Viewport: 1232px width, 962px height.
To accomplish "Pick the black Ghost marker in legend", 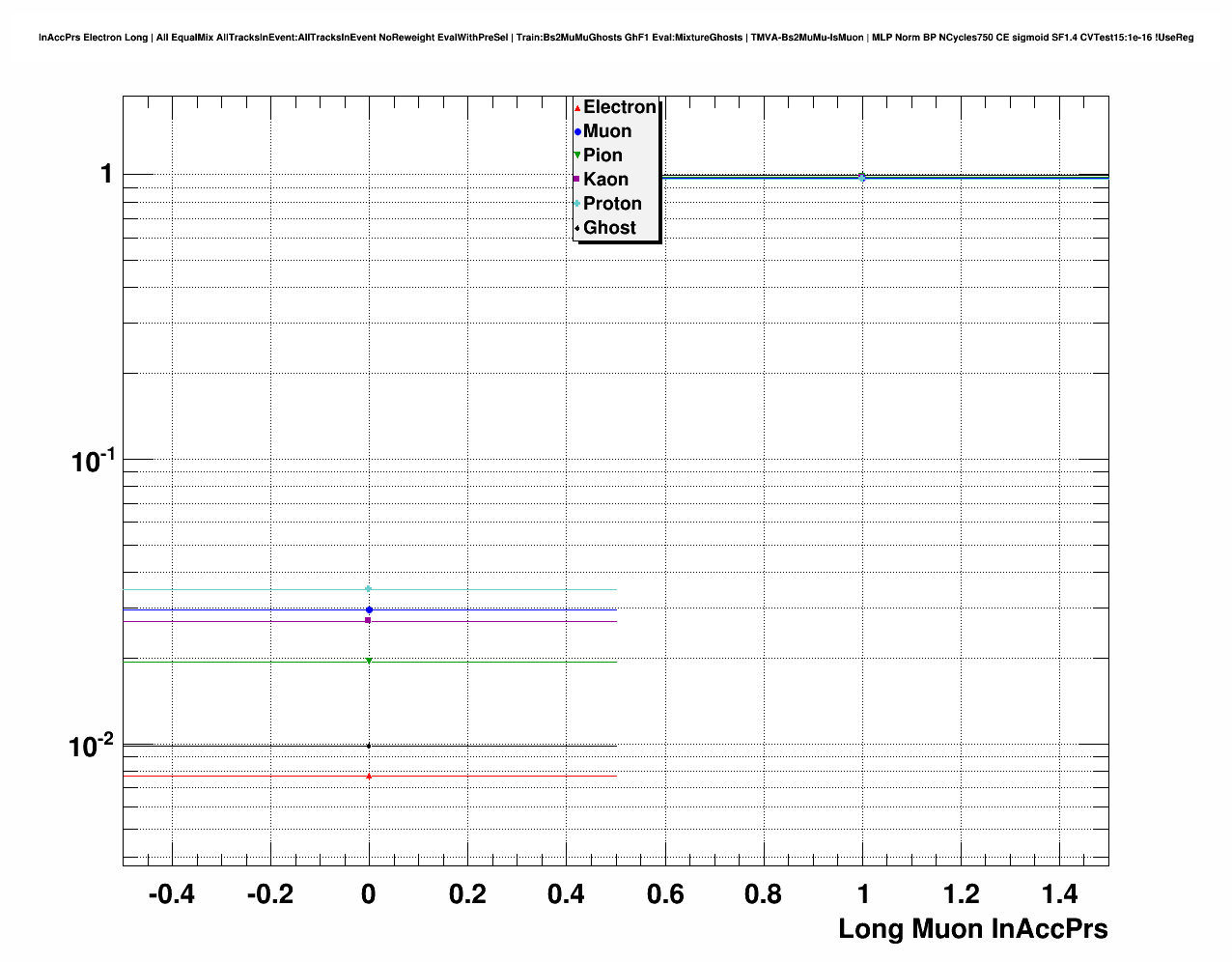I will 577,228.
